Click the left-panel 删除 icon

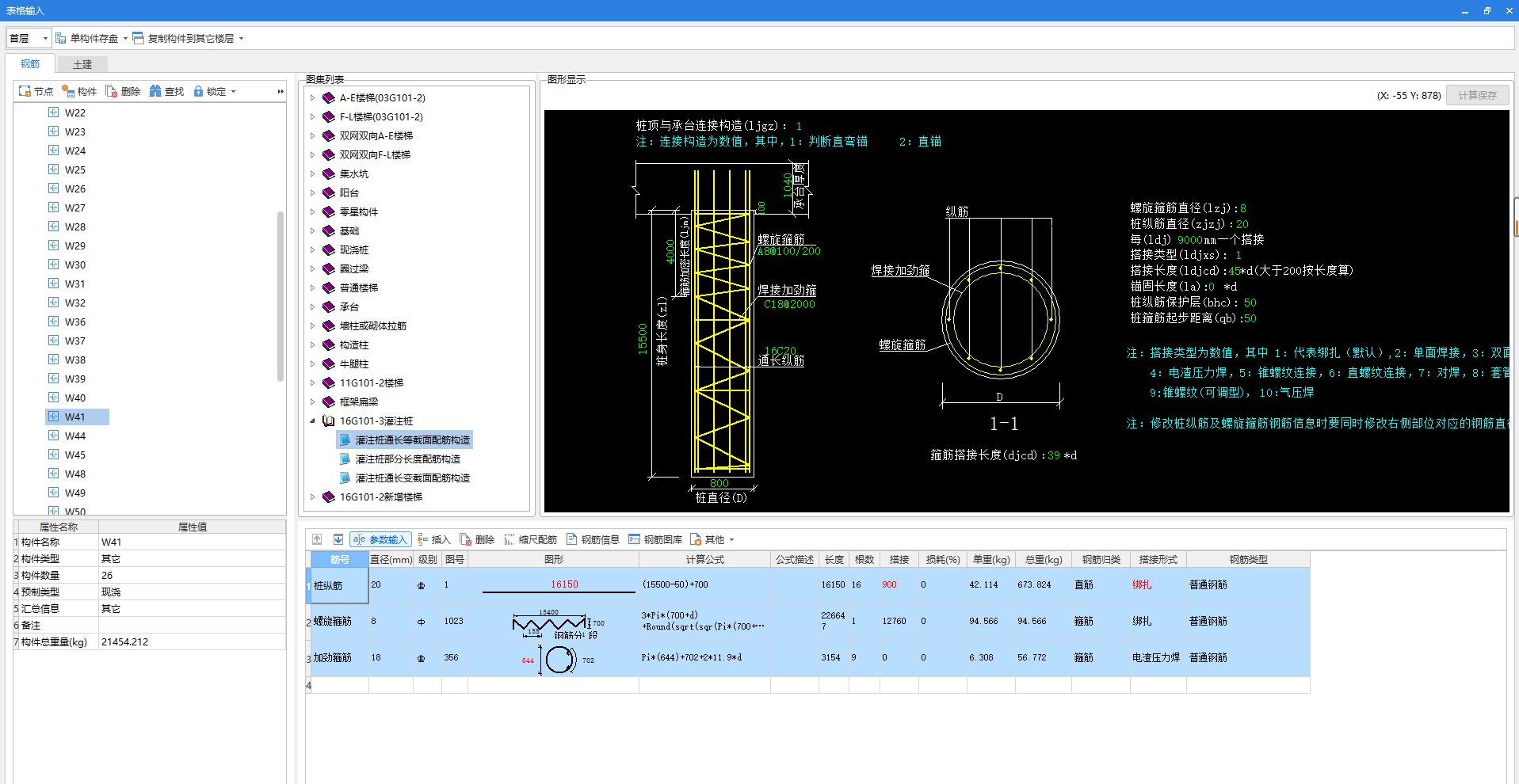pos(112,92)
